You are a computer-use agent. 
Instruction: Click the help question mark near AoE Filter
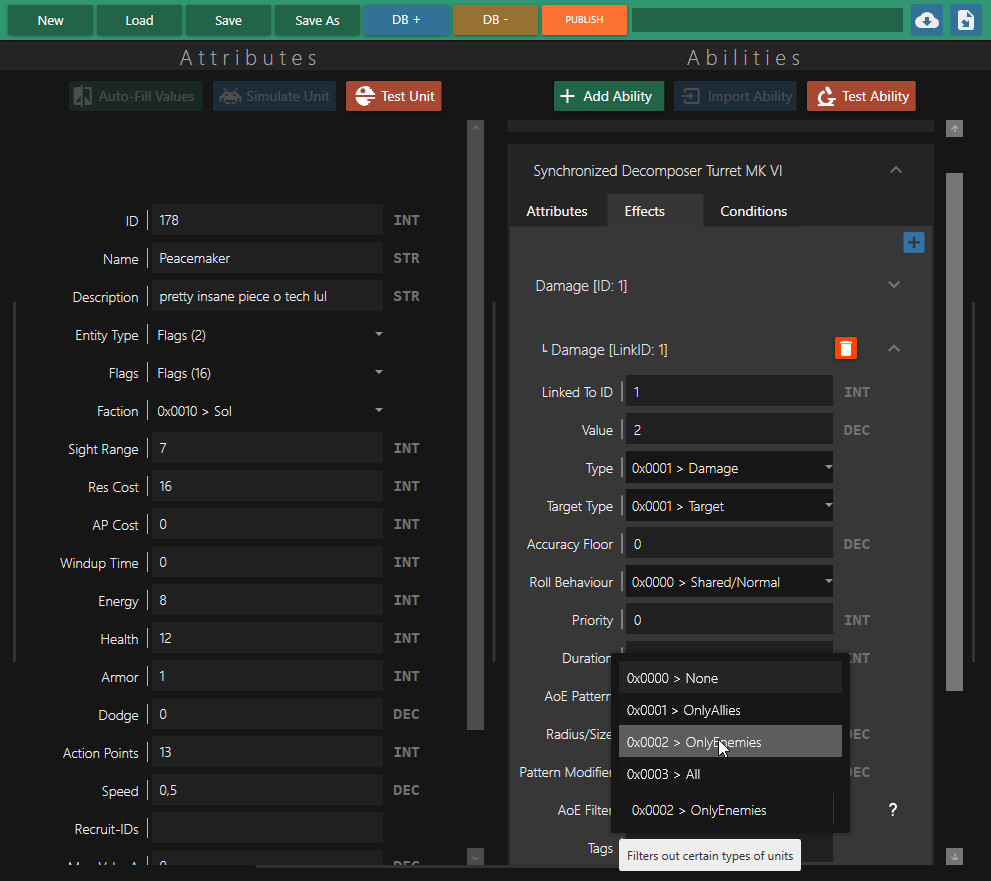tap(892, 810)
